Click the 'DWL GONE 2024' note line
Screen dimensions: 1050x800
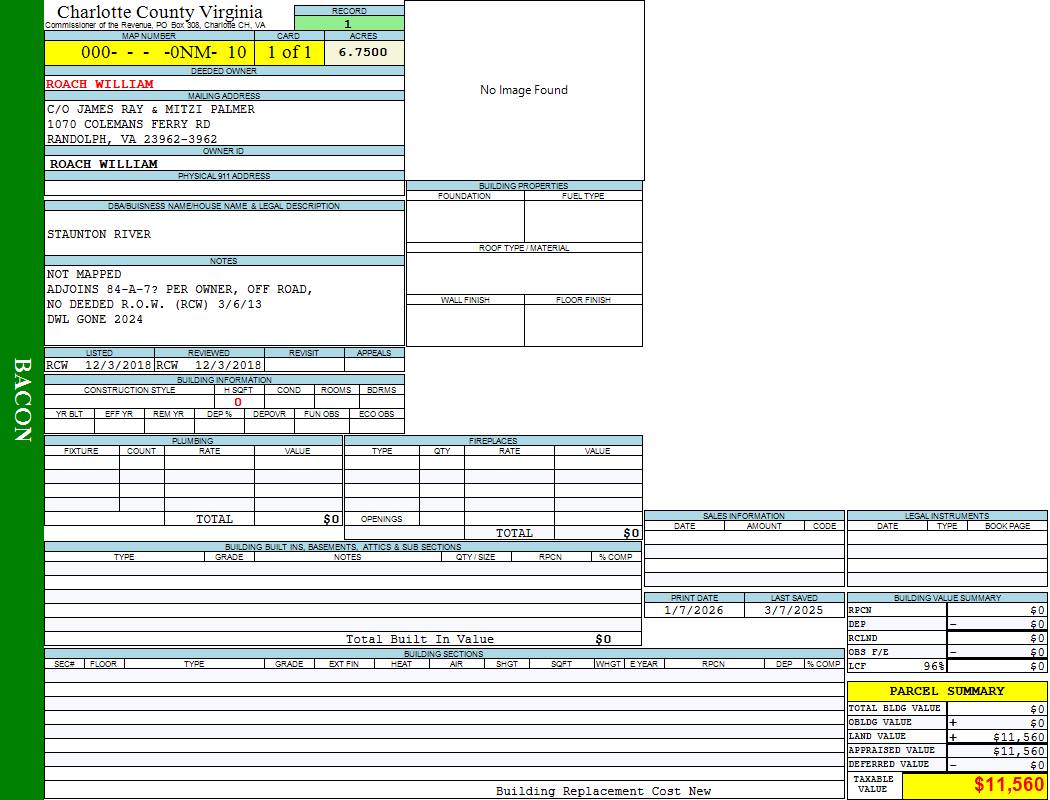(x=95, y=319)
